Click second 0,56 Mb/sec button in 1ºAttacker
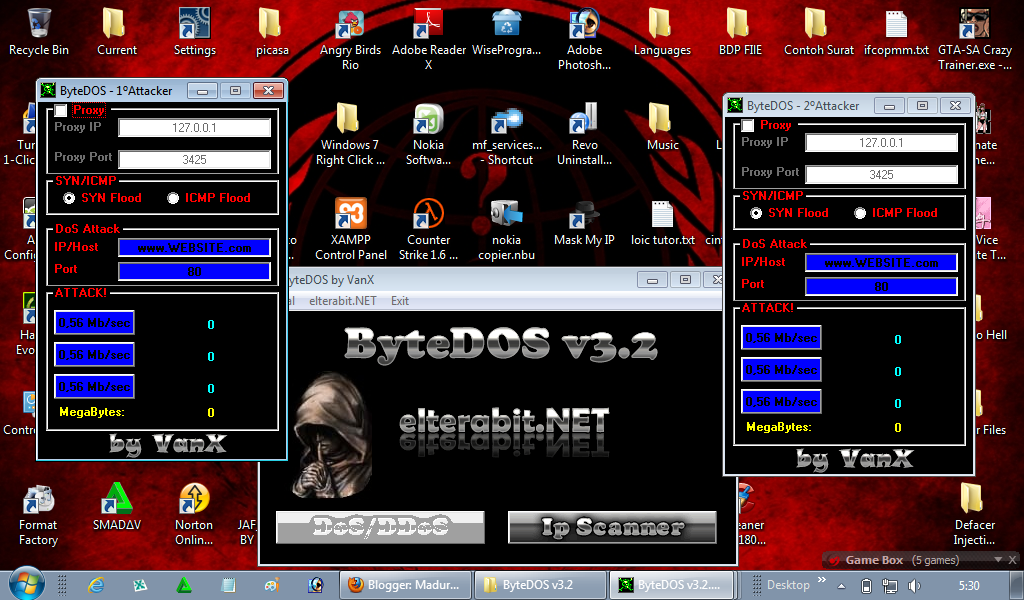This screenshot has height=600, width=1024. 95,355
